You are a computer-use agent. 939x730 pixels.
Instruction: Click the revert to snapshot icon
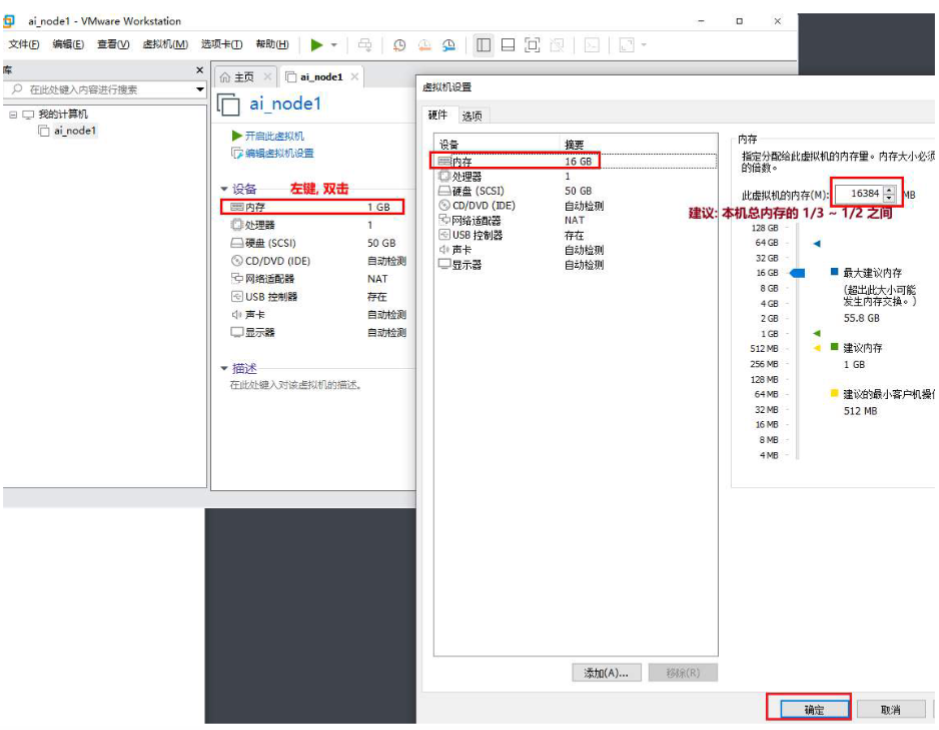pyautogui.click(x=425, y=45)
